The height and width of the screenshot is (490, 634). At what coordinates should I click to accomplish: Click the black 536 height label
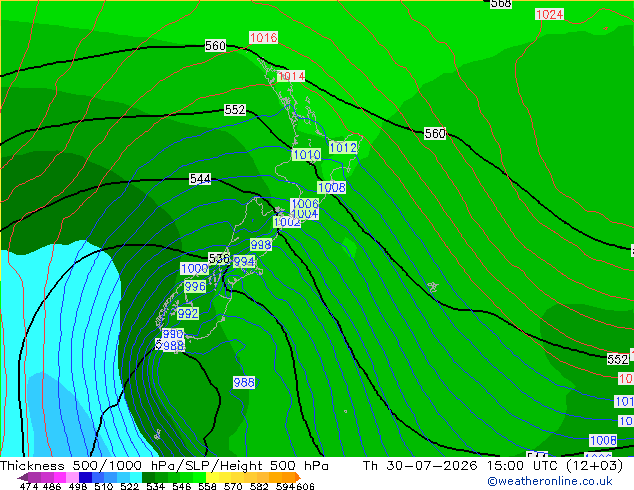tap(219, 258)
